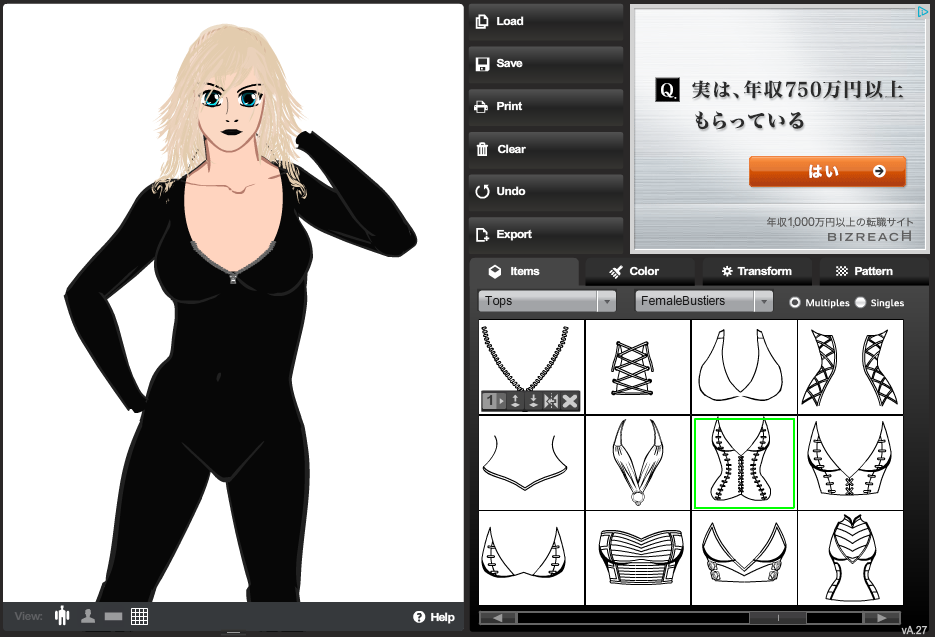Switch to head and shoulders view icon
Screen dimensions: 936x637
click(88, 616)
